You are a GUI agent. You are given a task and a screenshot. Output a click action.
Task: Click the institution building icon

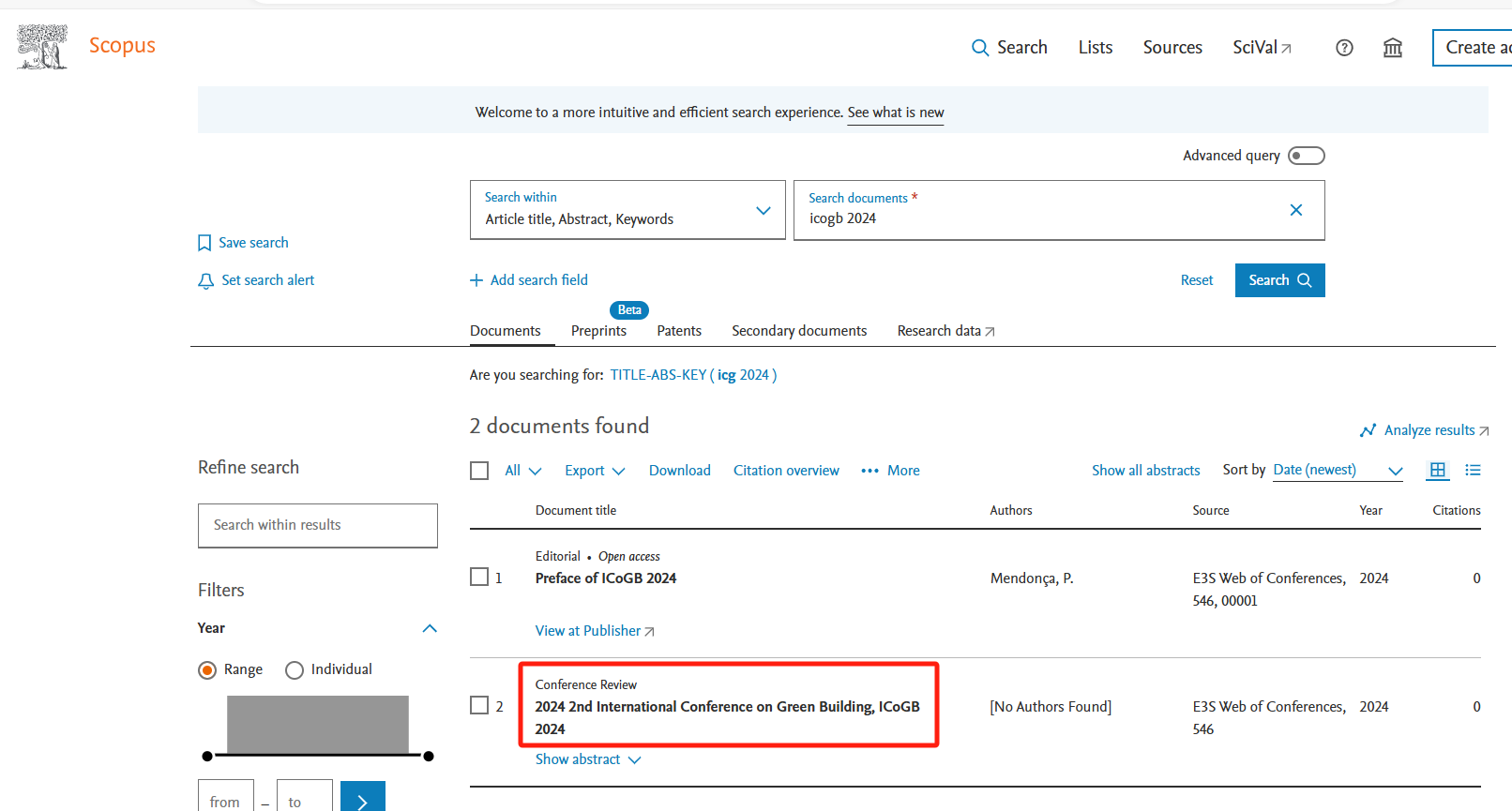click(x=1393, y=48)
